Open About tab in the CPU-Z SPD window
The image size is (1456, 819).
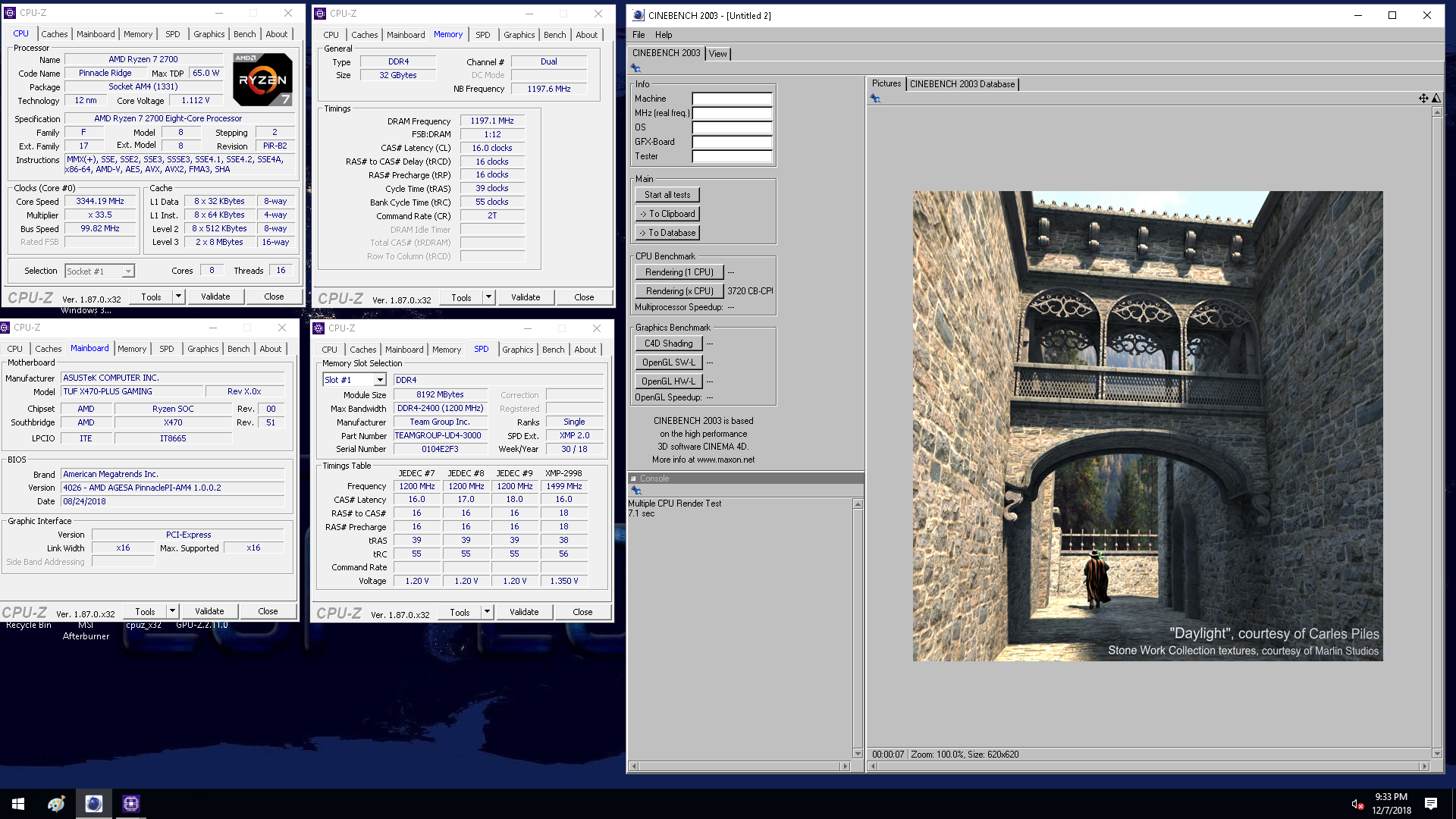pyautogui.click(x=585, y=350)
